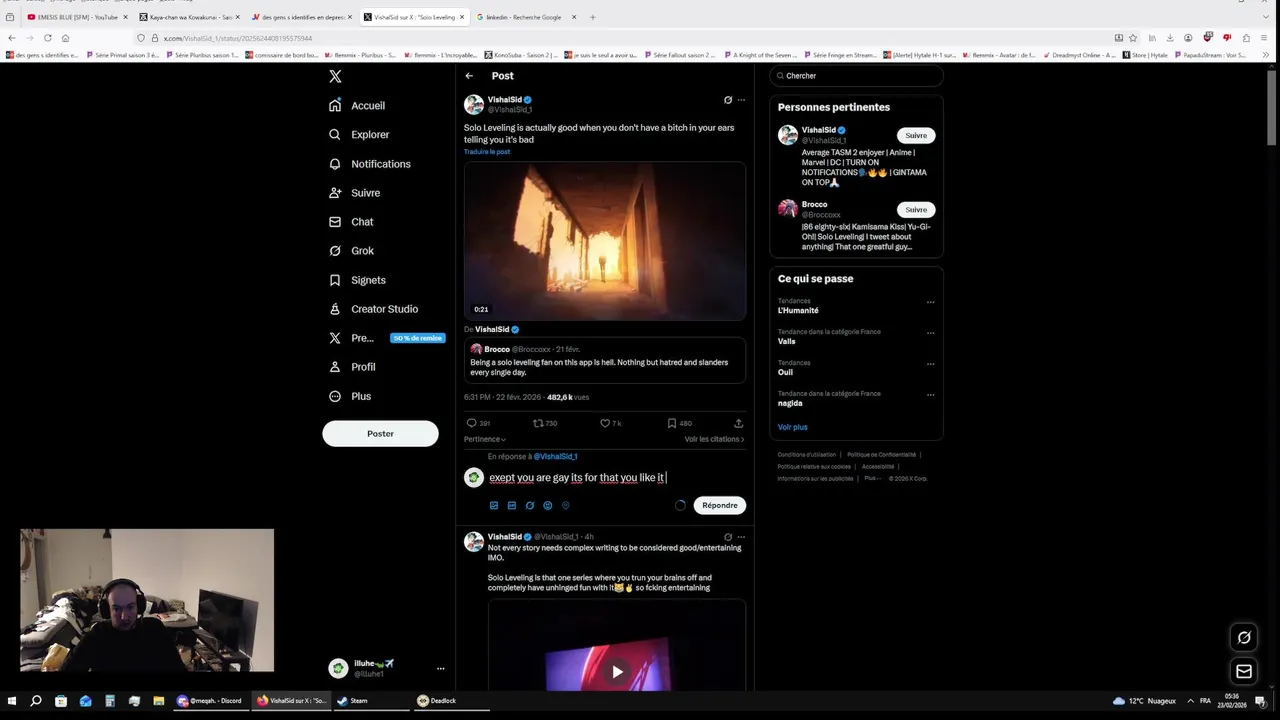
Task: Add a GIF to the reply
Action: 511,505
